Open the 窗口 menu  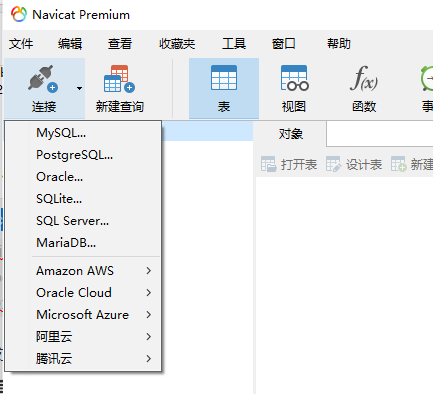point(283,44)
